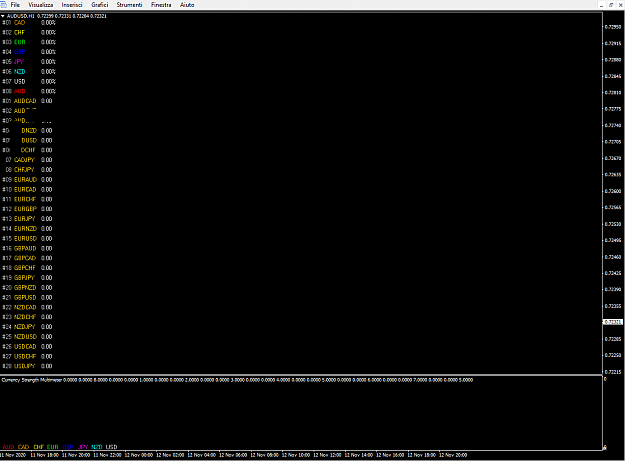The width and height of the screenshot is (625, 461).
Task: Click the 12 Nov 20:00 time axis label
Action: pos(453,455)
